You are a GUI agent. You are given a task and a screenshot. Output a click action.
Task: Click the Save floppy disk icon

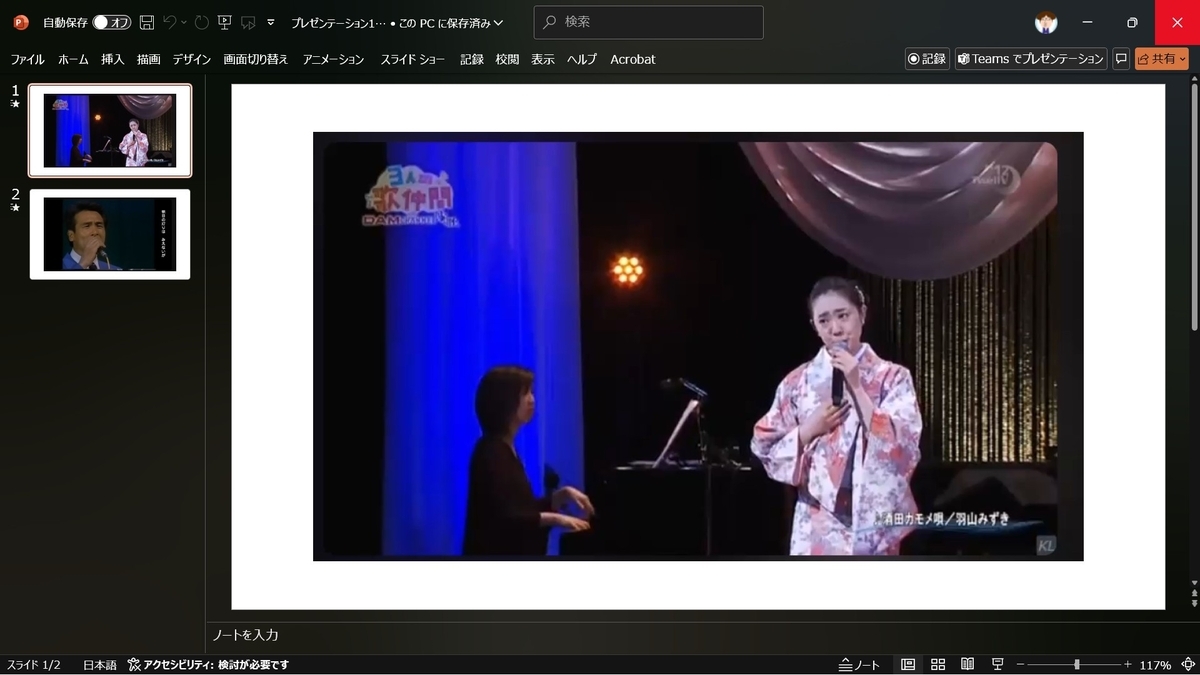[x=147, y=22]
